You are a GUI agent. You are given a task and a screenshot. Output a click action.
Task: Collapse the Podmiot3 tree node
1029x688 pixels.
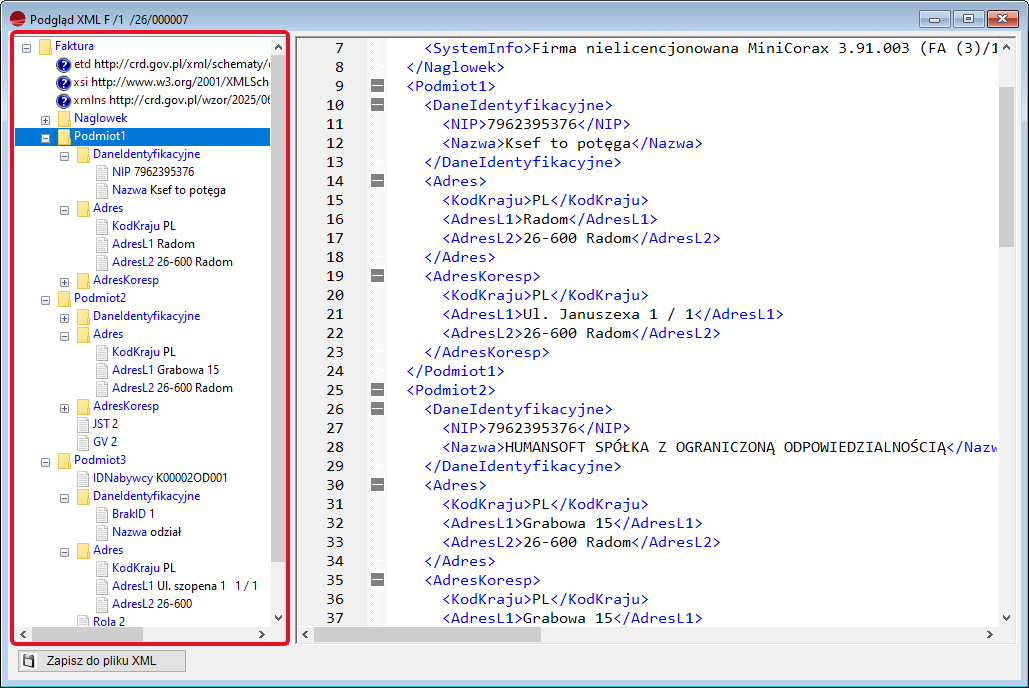(x=45, y=462)
